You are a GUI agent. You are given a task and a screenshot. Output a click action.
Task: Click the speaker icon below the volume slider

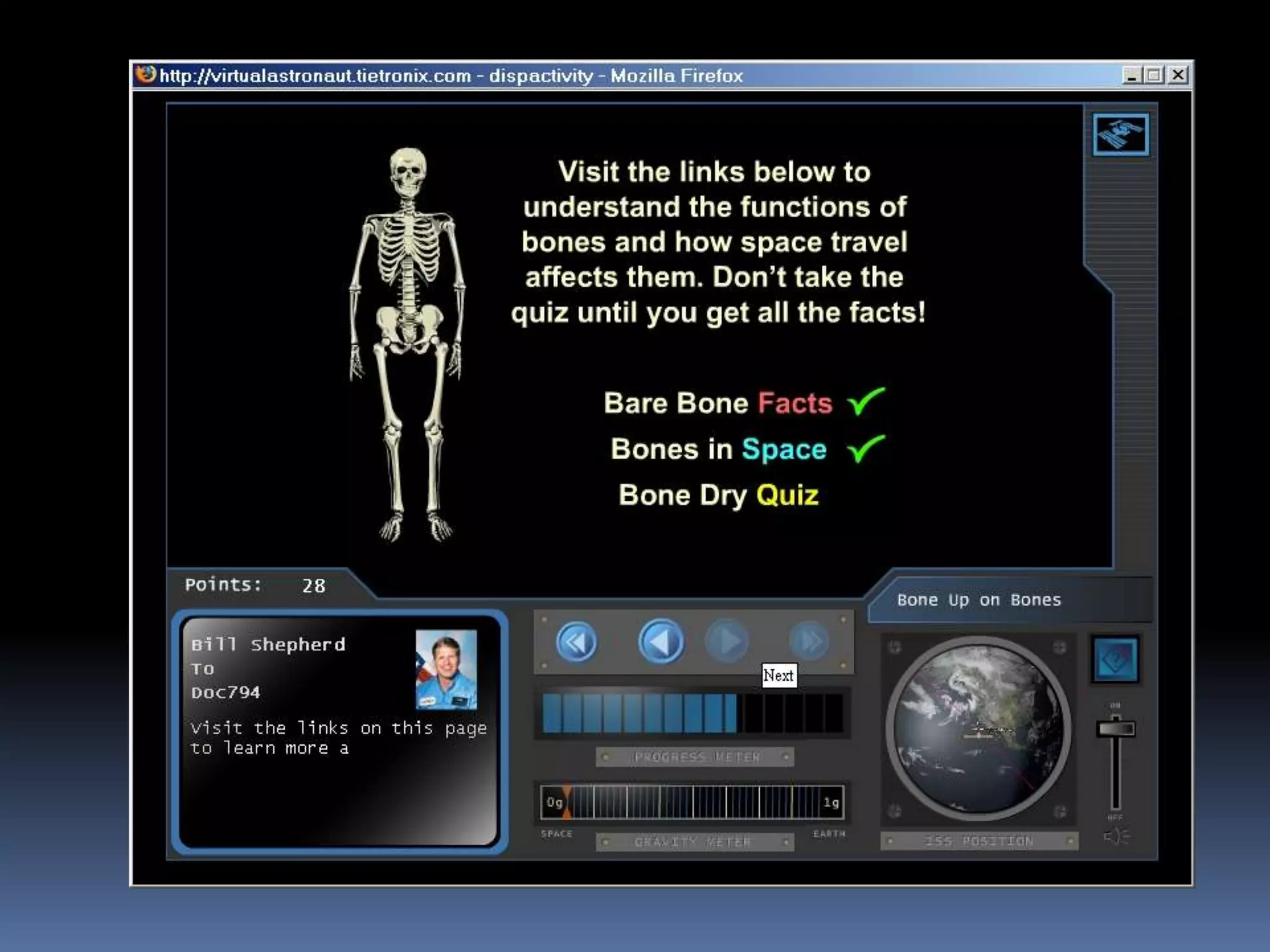(1116, 837)
